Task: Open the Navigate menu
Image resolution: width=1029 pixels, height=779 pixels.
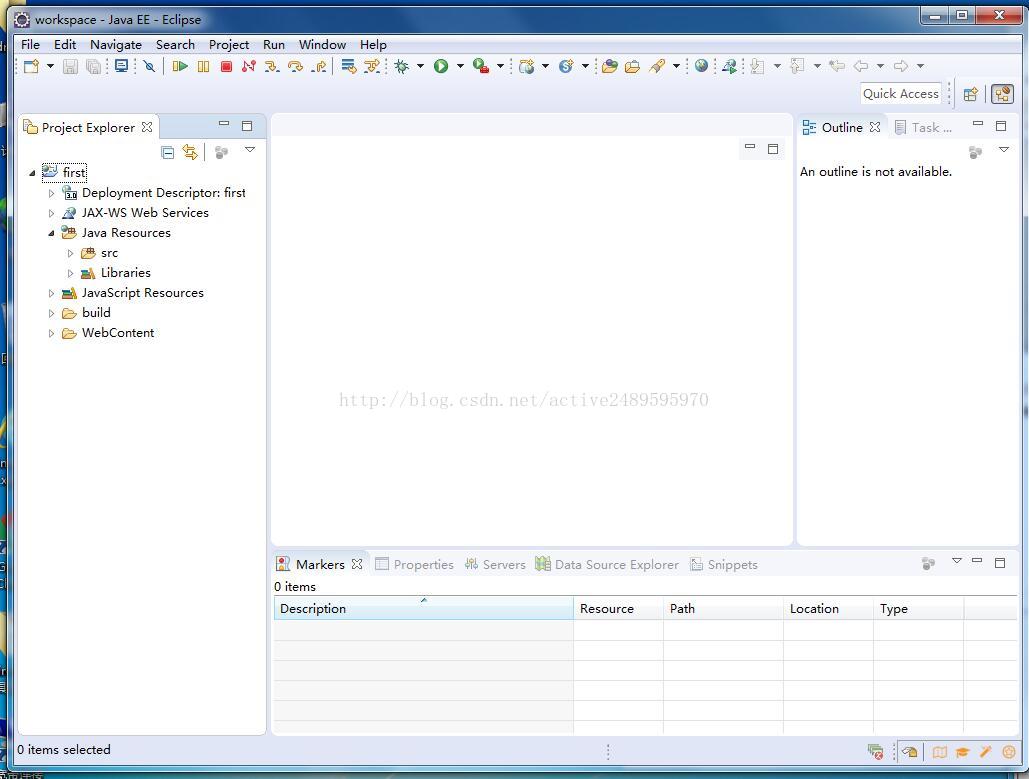Action: pos(116,45)
